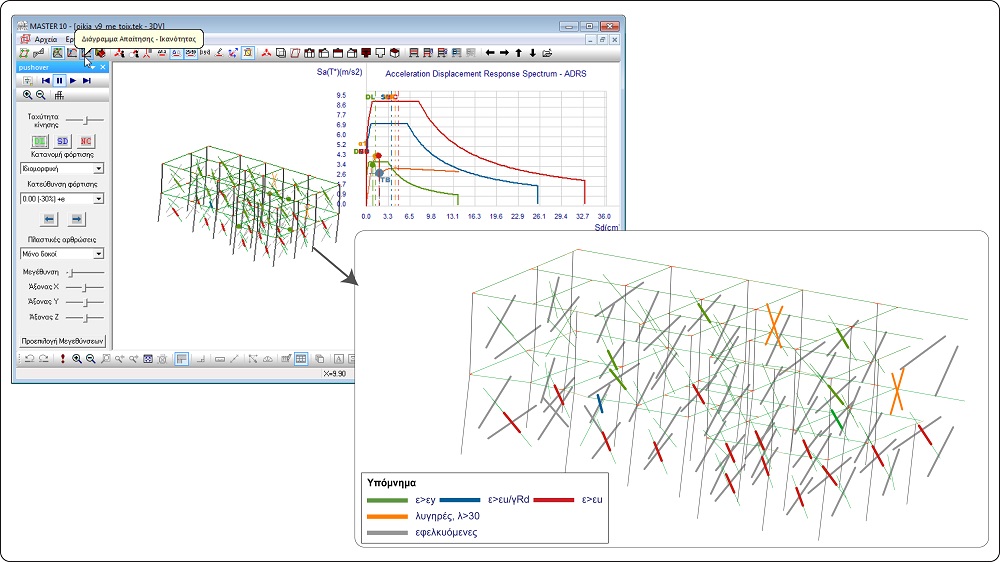Close the pushover side panel
This screenshot has height=562, width=1000.
[102, 67]
